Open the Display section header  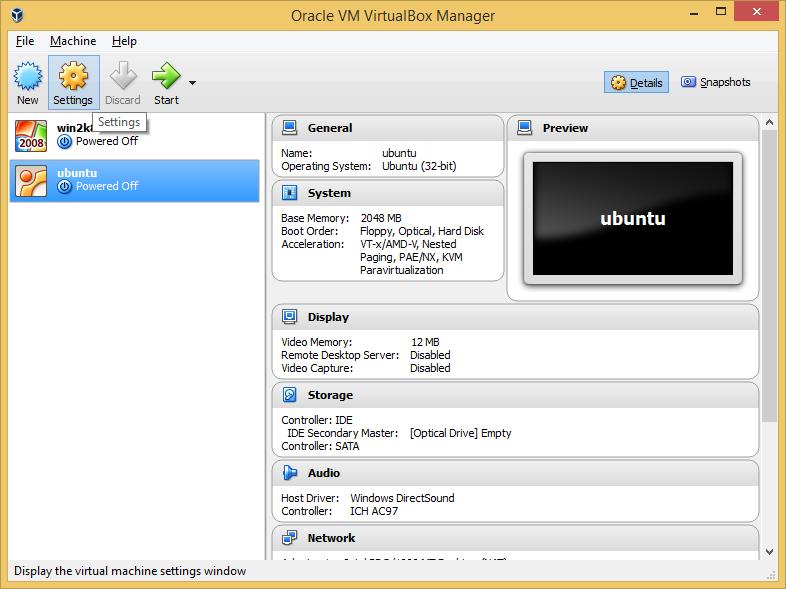point(515,317)
